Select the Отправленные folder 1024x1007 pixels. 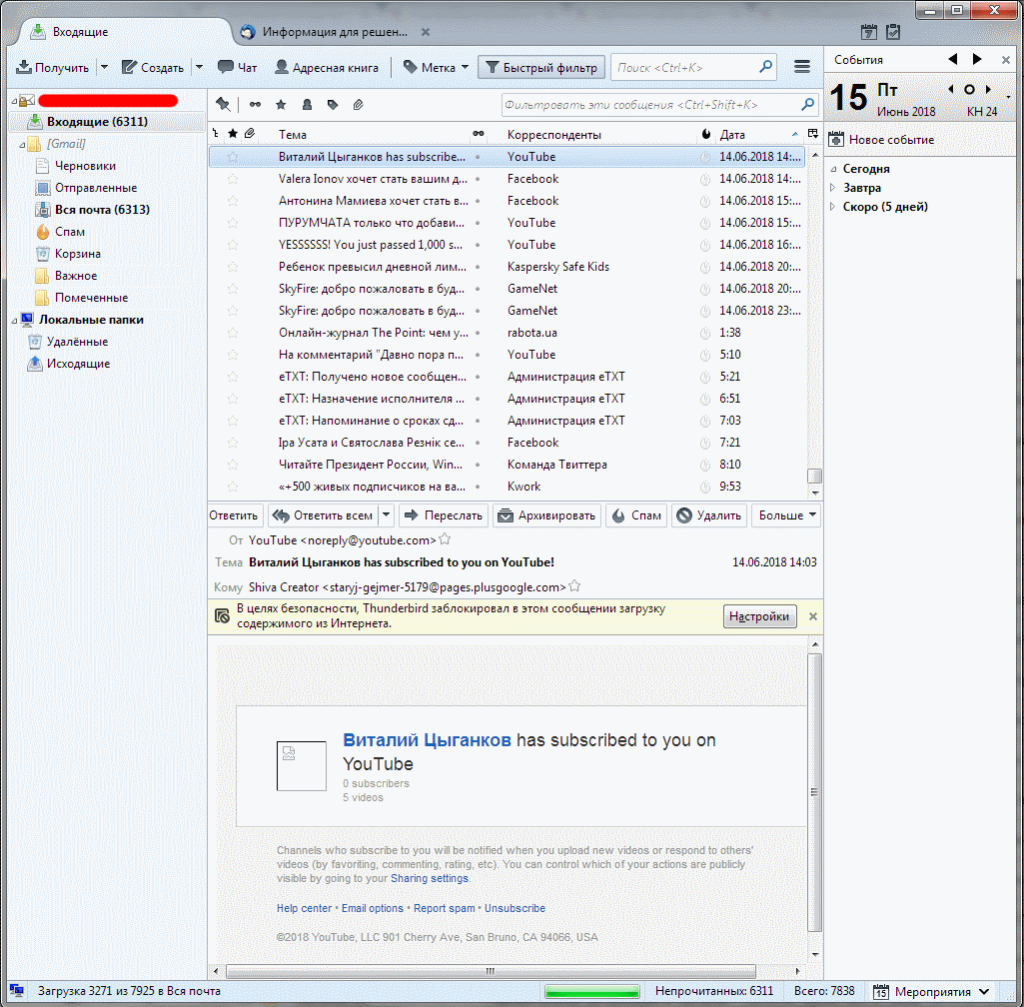click(x=95, y=188)
